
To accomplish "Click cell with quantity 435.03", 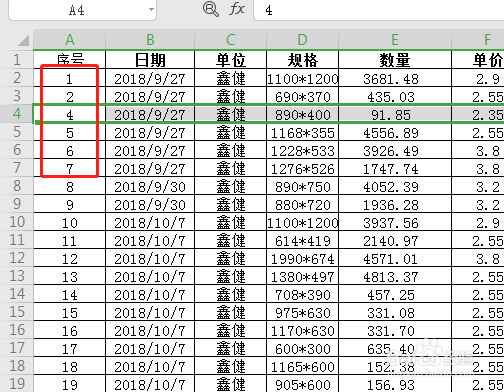I will tap(395, 96).
